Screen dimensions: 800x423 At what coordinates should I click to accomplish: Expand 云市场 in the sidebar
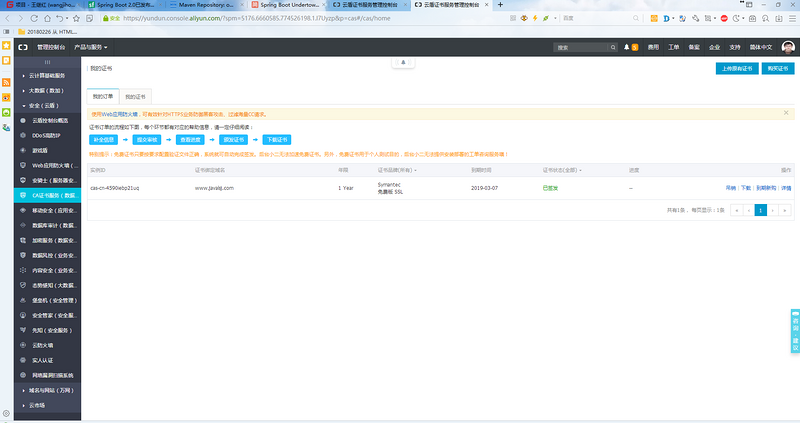tap(47, 405)
